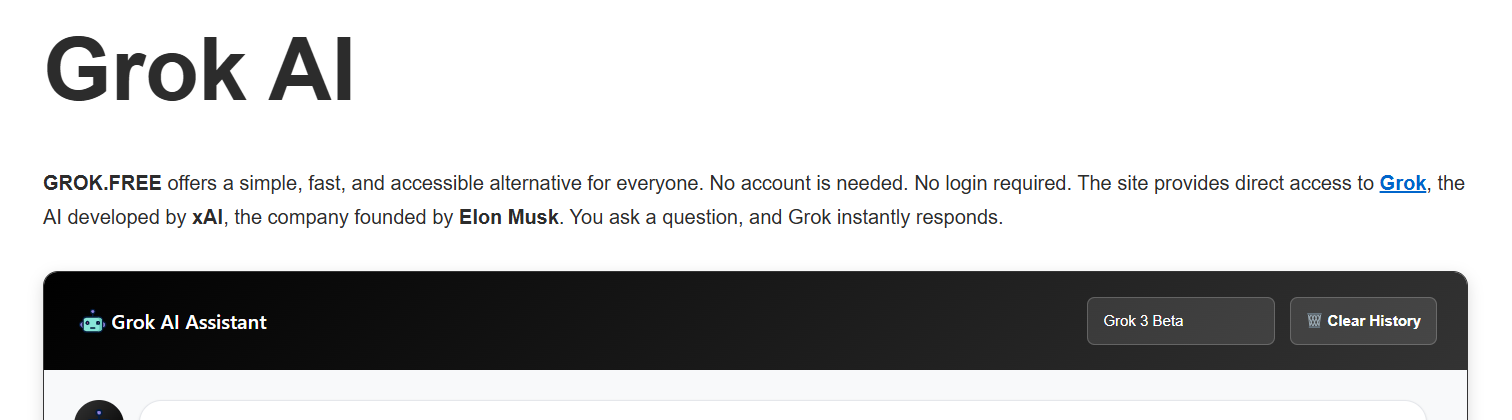
Task: Click the Grok AI Assistant title text
Action: click(189, 322)
